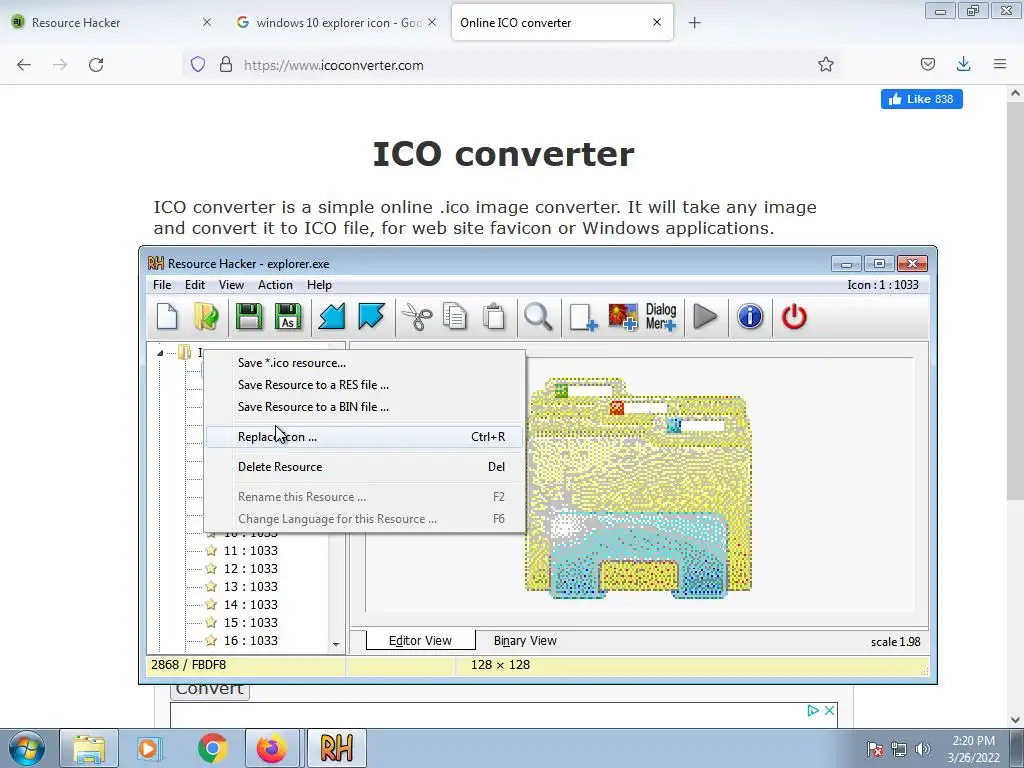Open the media player taskbar icon
This screenshot has width=1024, height=768.
point(150,748)
